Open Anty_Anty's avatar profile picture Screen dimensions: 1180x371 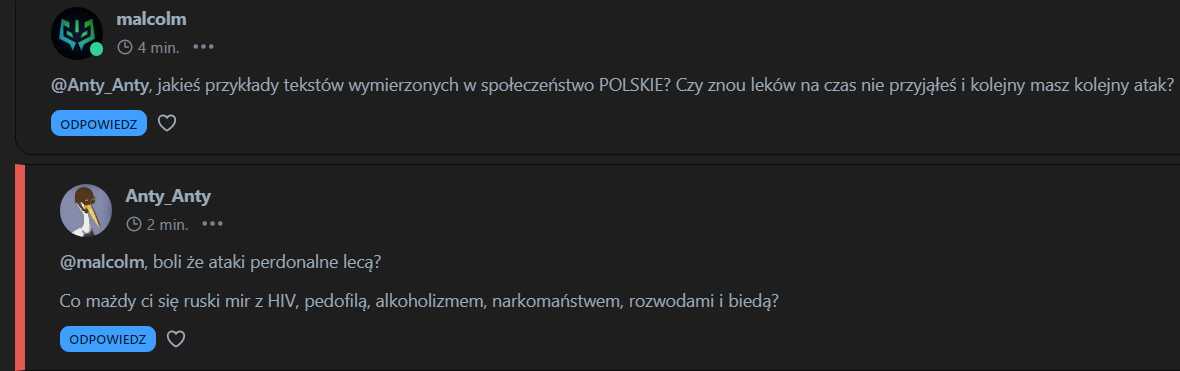(86, 211)
